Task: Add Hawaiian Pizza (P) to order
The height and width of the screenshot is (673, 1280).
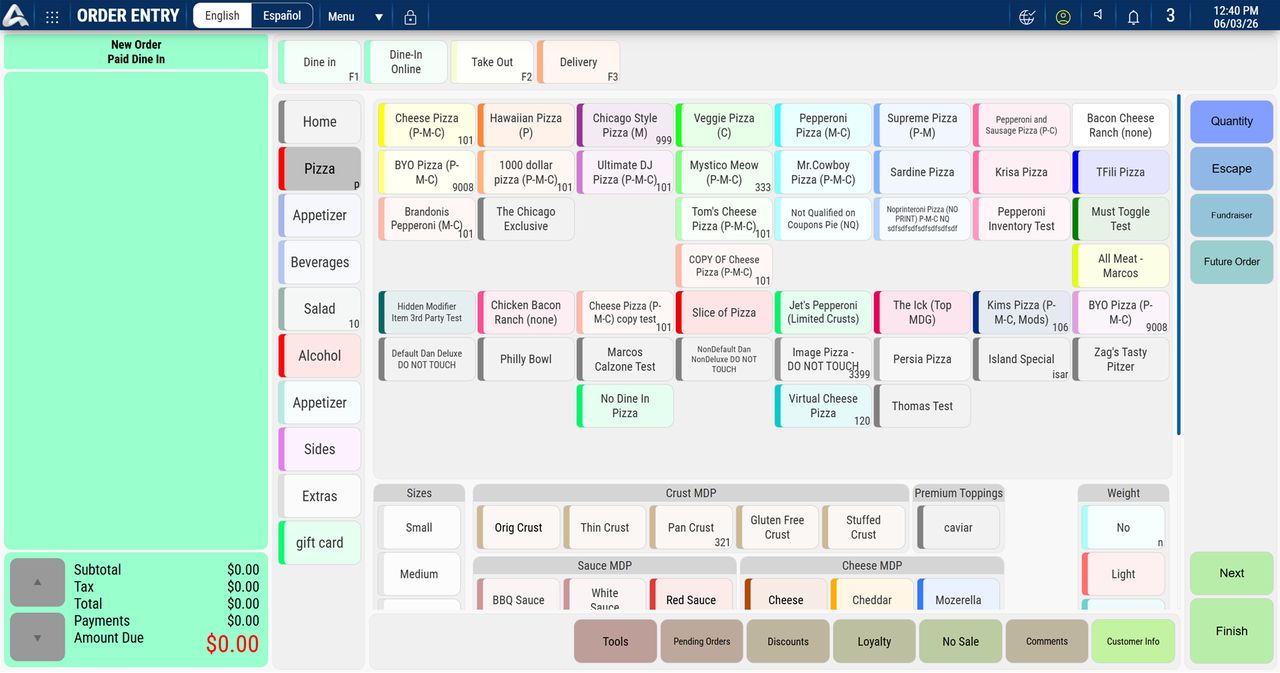Action: tap(526, 125)
